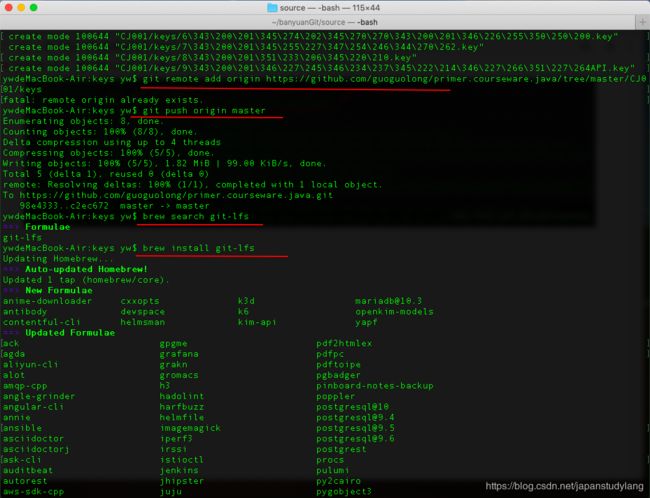The image size is (650, 498).
Task: Click 'contentful-cli' formula name
Action: 41,322
